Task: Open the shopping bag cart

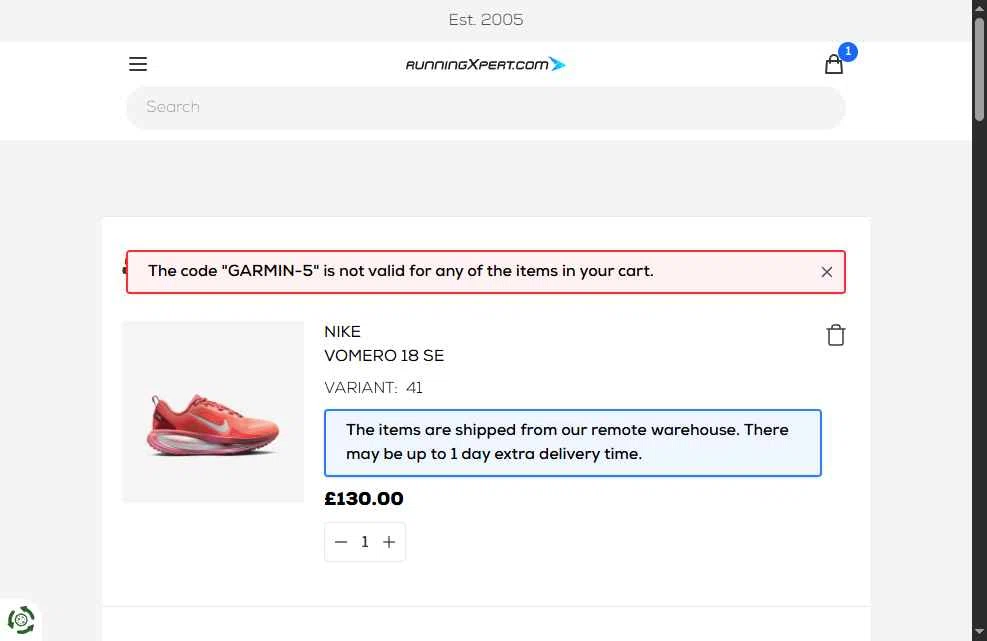Action: click(x=834, y=64)
